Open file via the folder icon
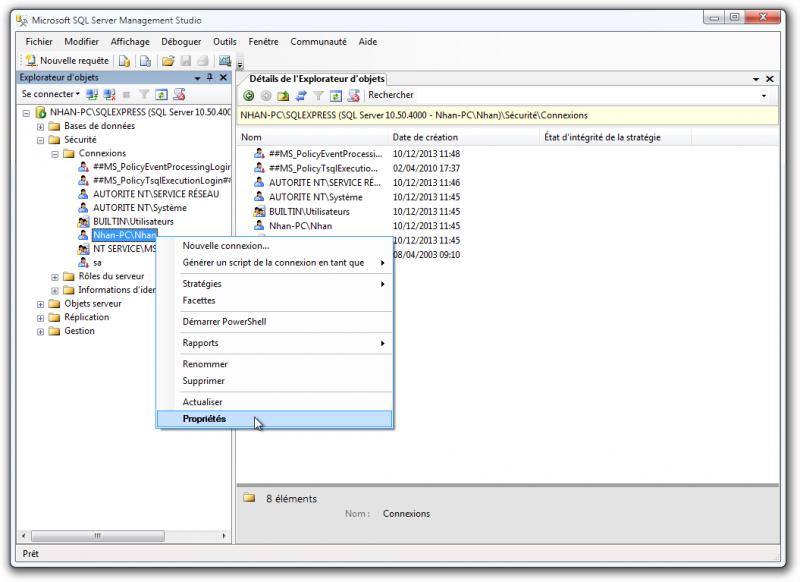This screenshot has height=582, width=800. point(168,61)
